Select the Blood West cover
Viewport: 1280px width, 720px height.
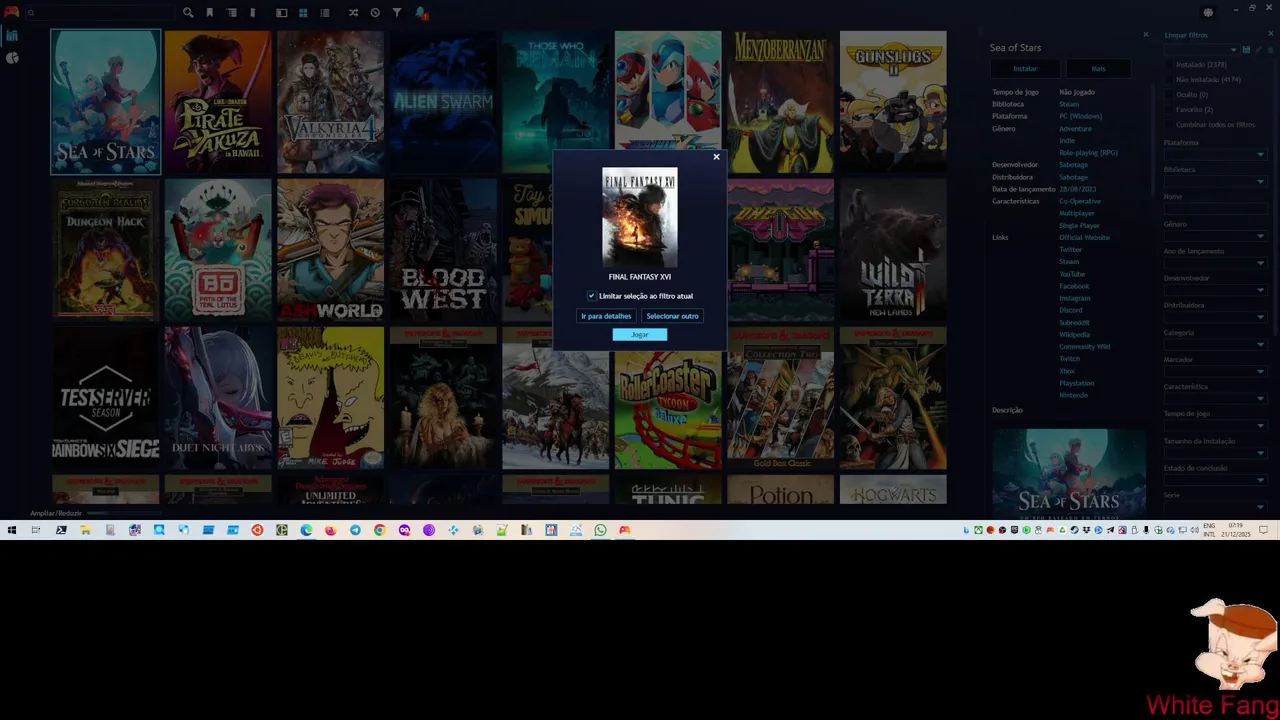tap(443, 250)
